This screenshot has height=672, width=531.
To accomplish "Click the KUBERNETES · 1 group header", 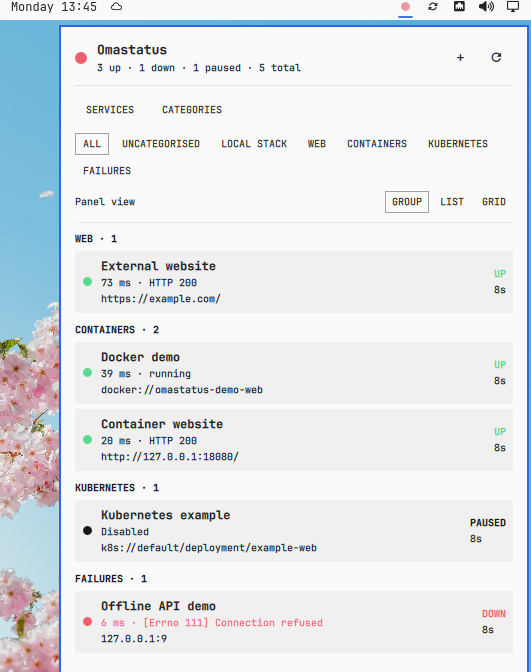I will [x=117, y=488].
